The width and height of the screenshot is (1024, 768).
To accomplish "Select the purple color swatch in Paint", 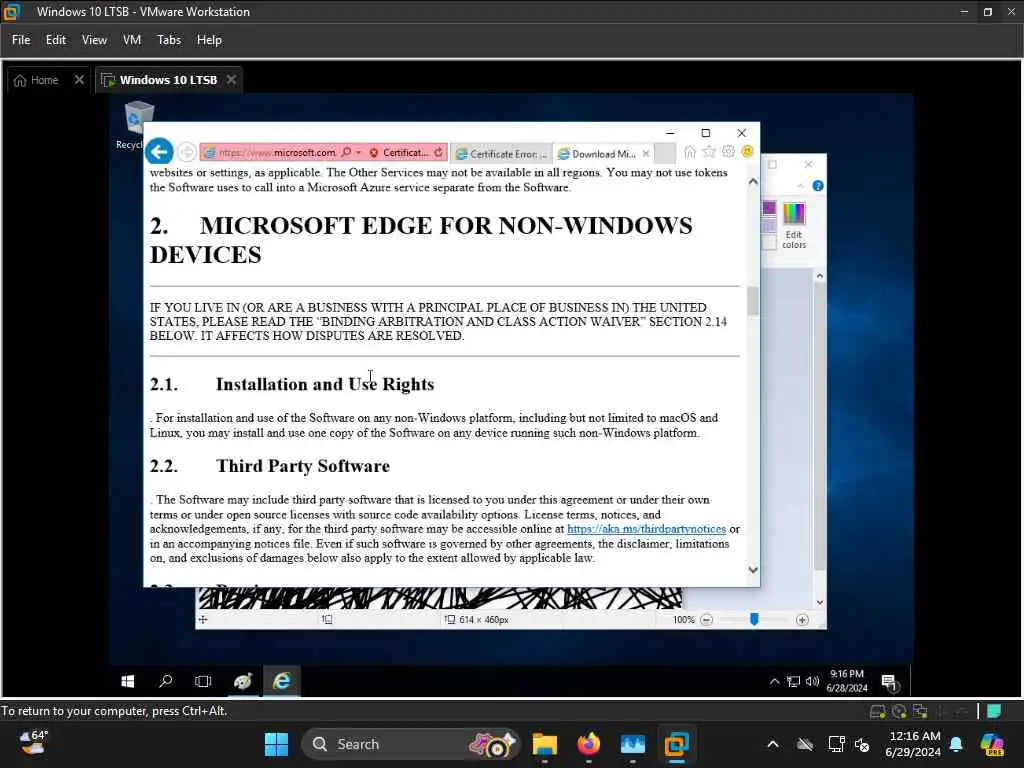I will (x=769, y=208).
